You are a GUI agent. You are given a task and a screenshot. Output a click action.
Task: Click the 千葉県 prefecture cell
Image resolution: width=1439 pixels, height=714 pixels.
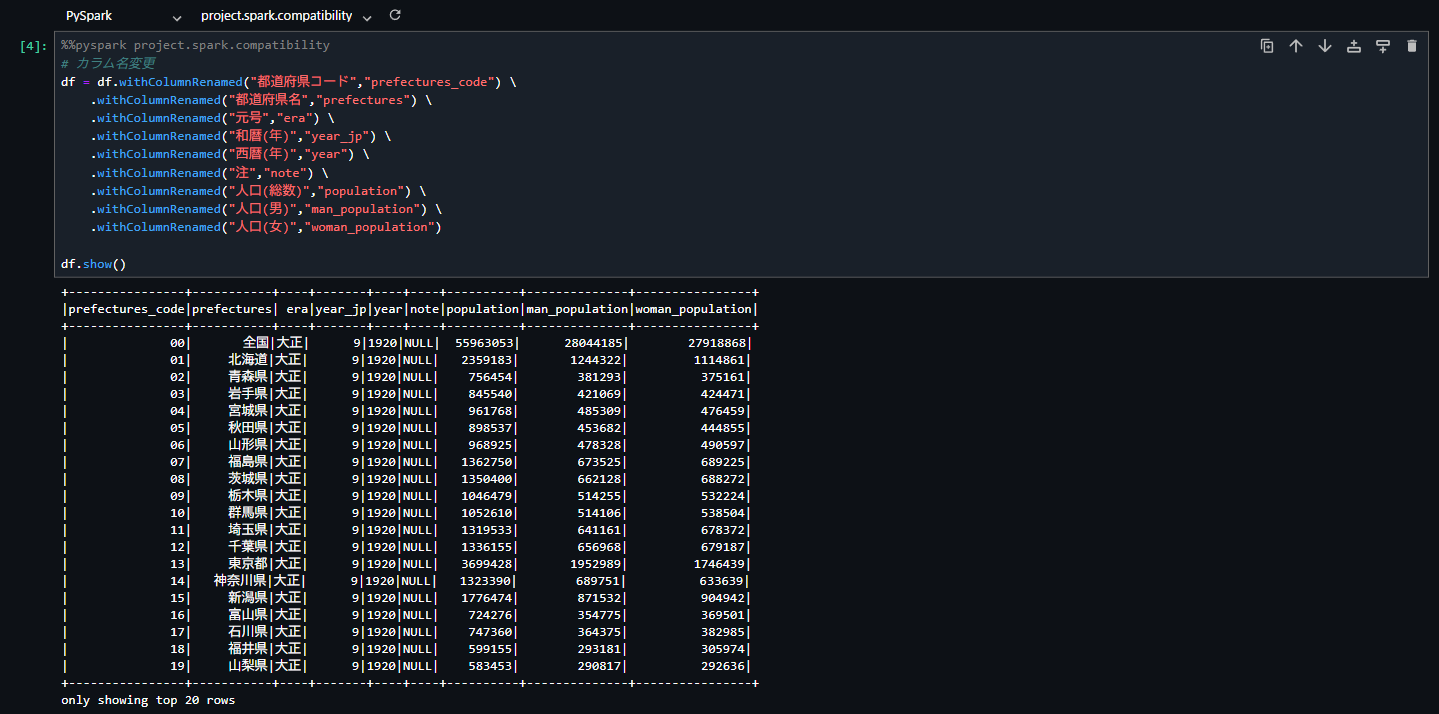click(x=248, y=547)
